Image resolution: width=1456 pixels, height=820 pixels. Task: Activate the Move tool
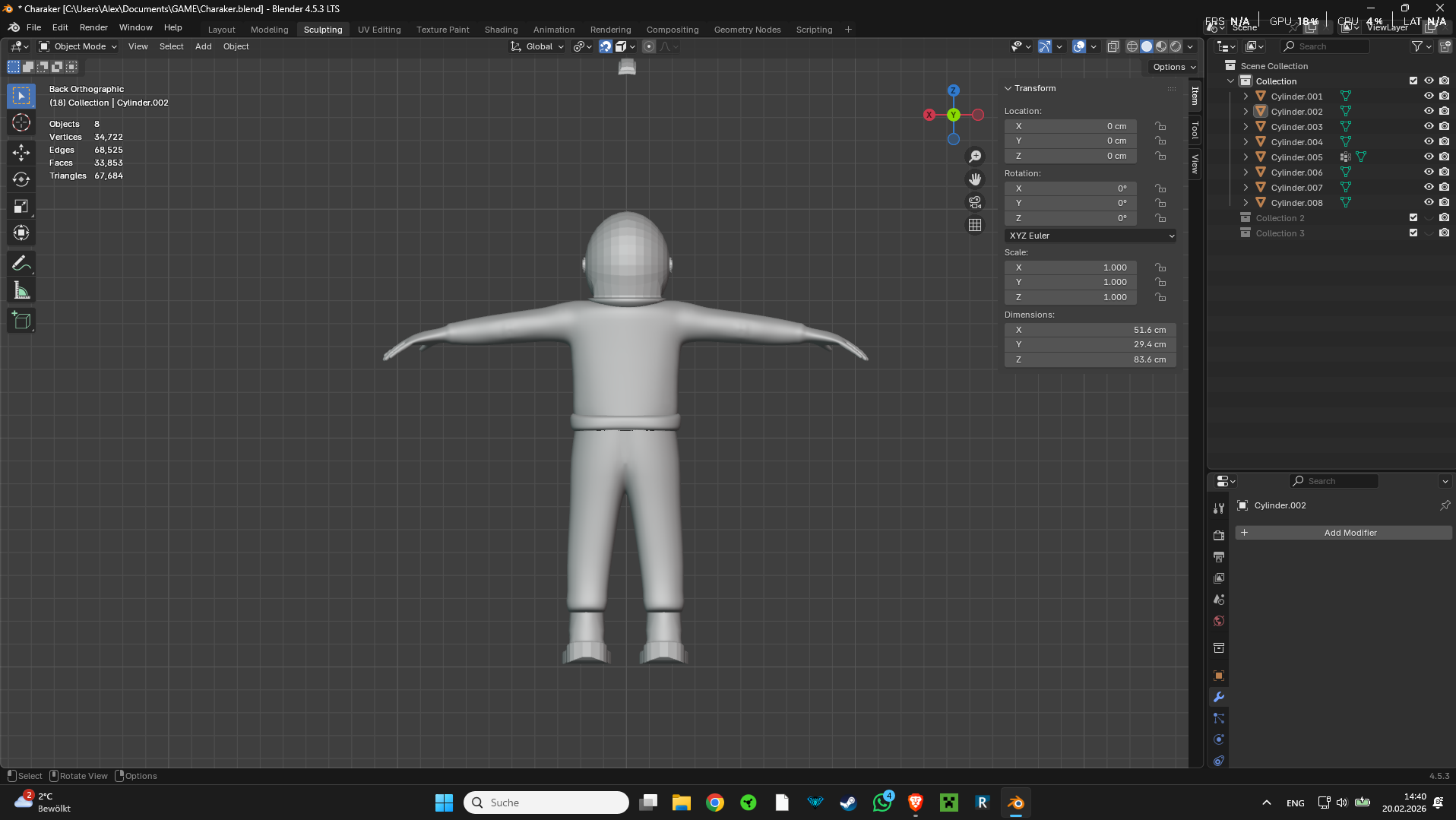(21, 153)
